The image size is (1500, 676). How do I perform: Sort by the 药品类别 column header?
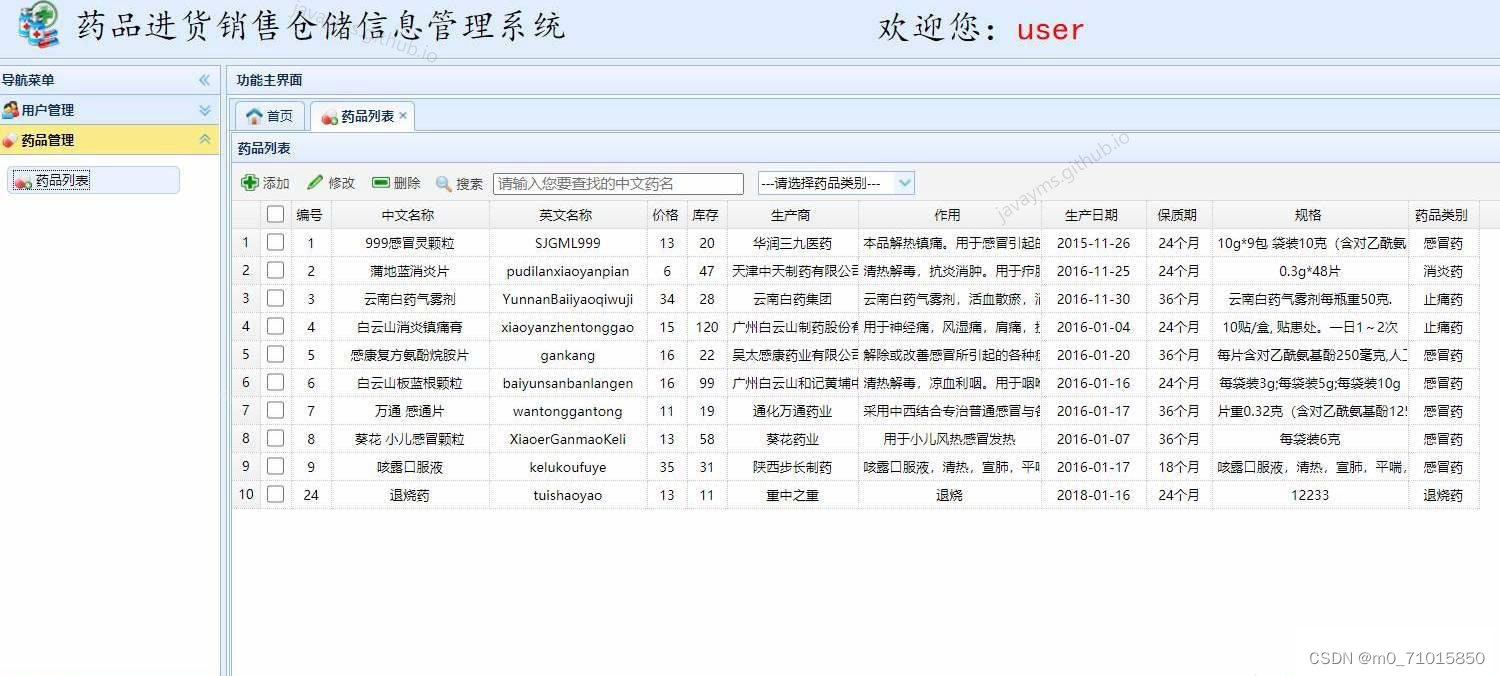pos(1443,215)
